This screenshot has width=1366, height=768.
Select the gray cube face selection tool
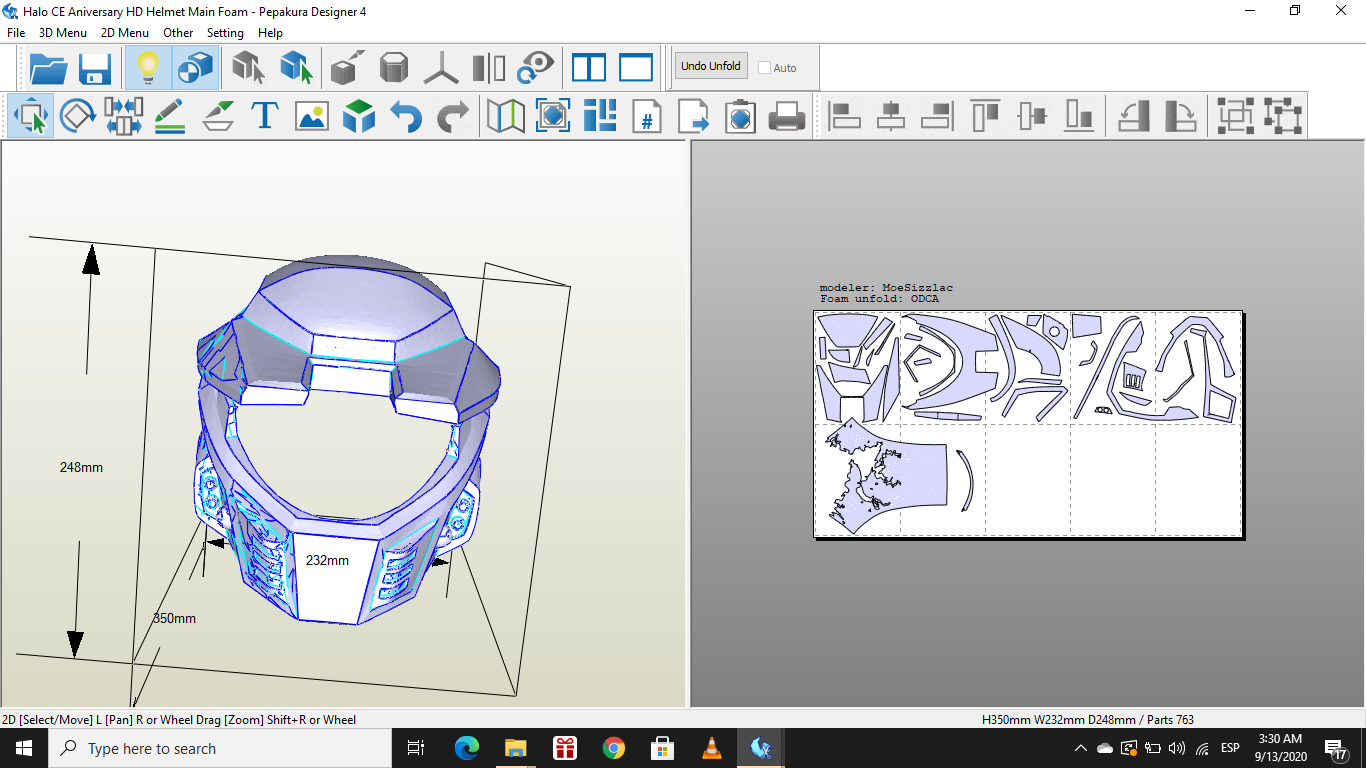tap(248, 68)
